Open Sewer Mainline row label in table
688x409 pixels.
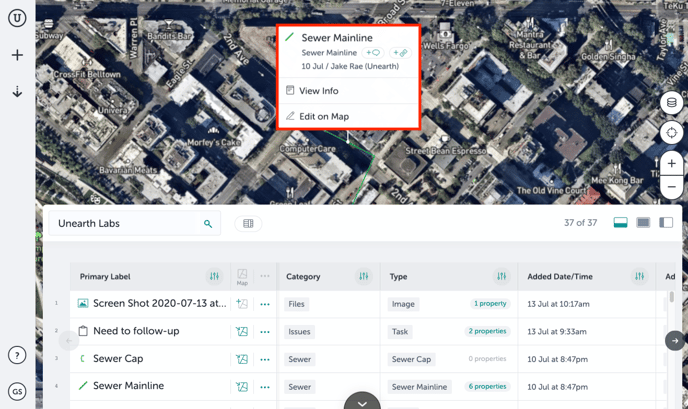click(129, 386)
